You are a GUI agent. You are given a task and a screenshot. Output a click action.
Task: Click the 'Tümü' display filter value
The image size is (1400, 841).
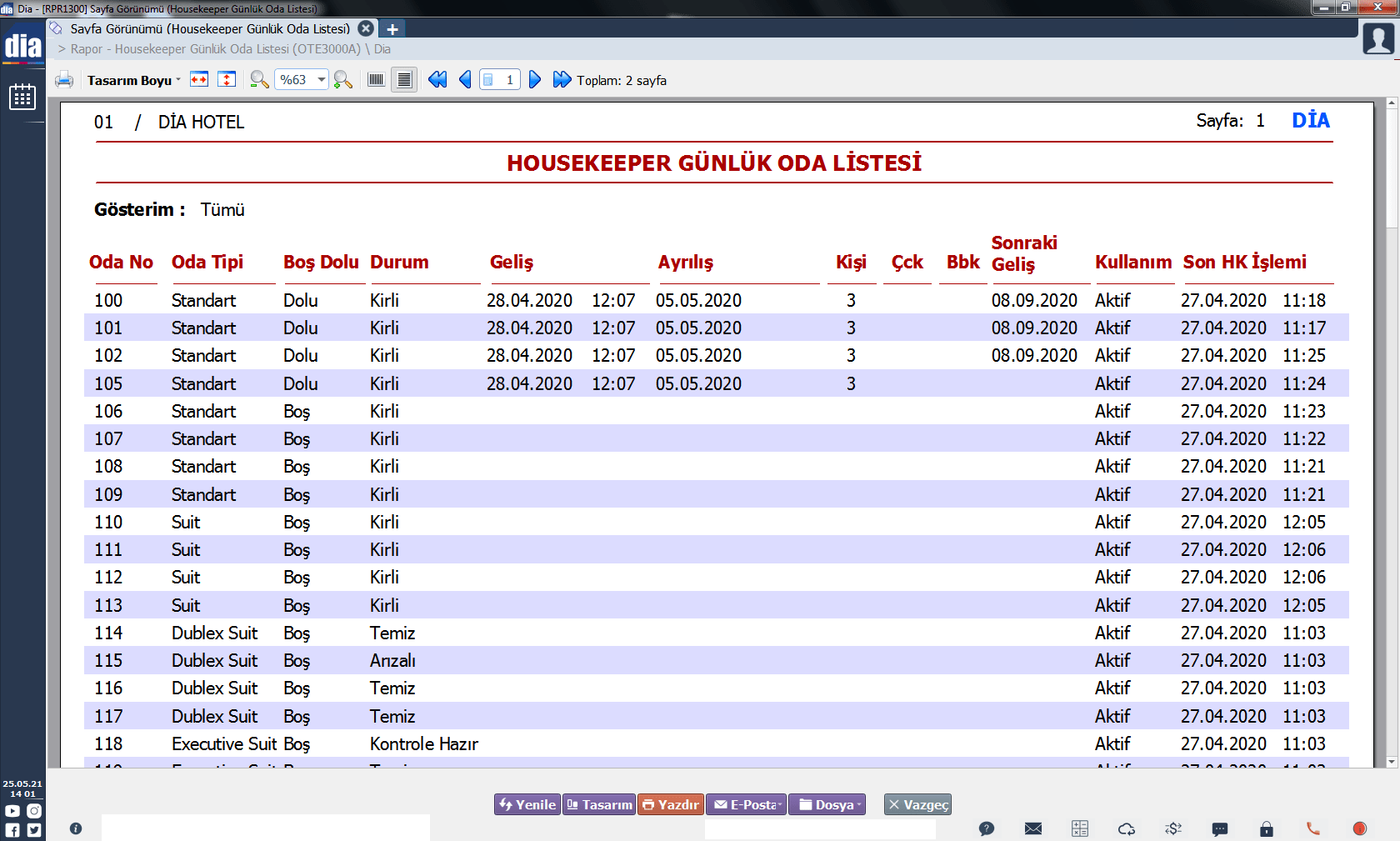[222, 210]
